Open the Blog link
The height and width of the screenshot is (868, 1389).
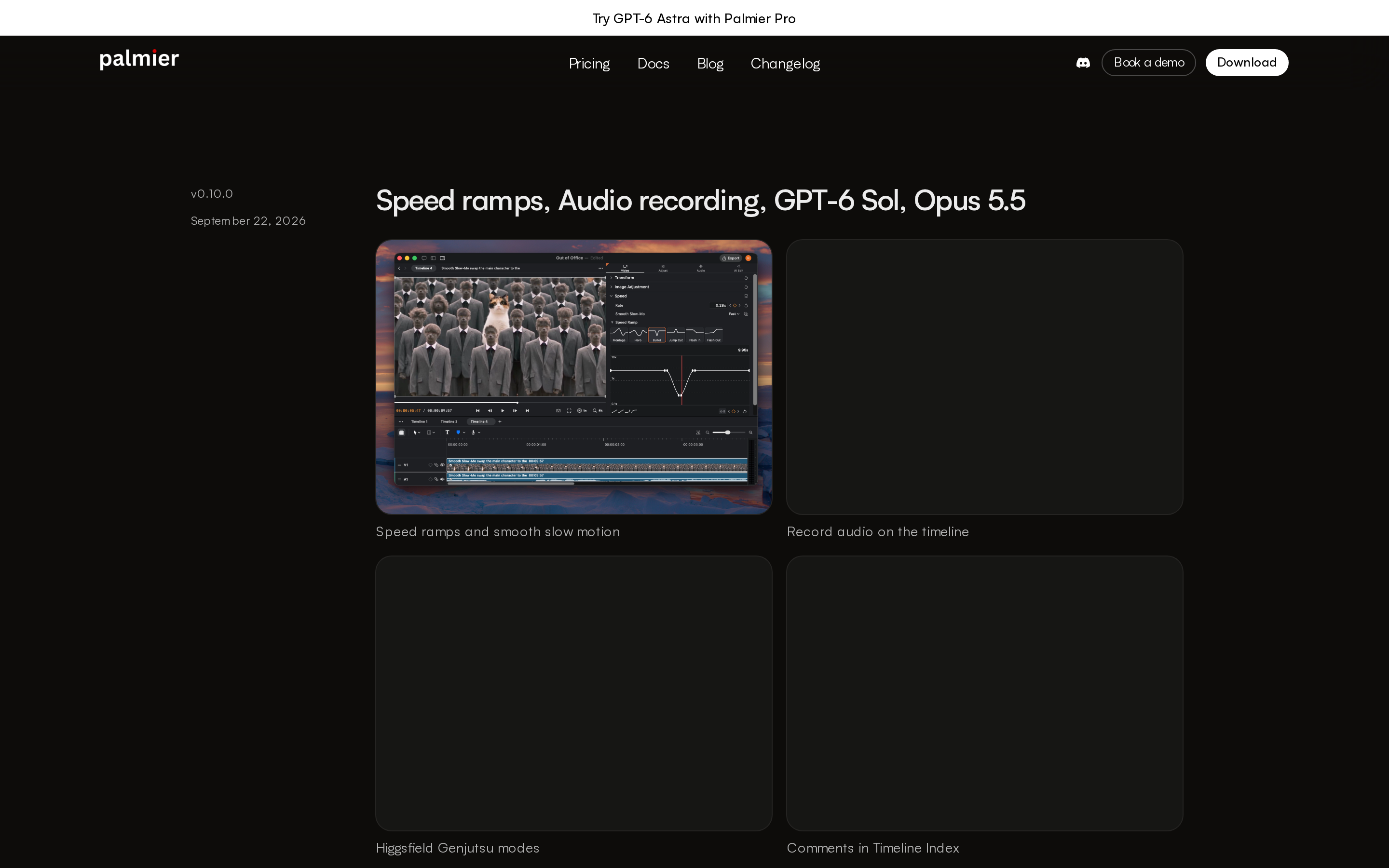point(710,63)
